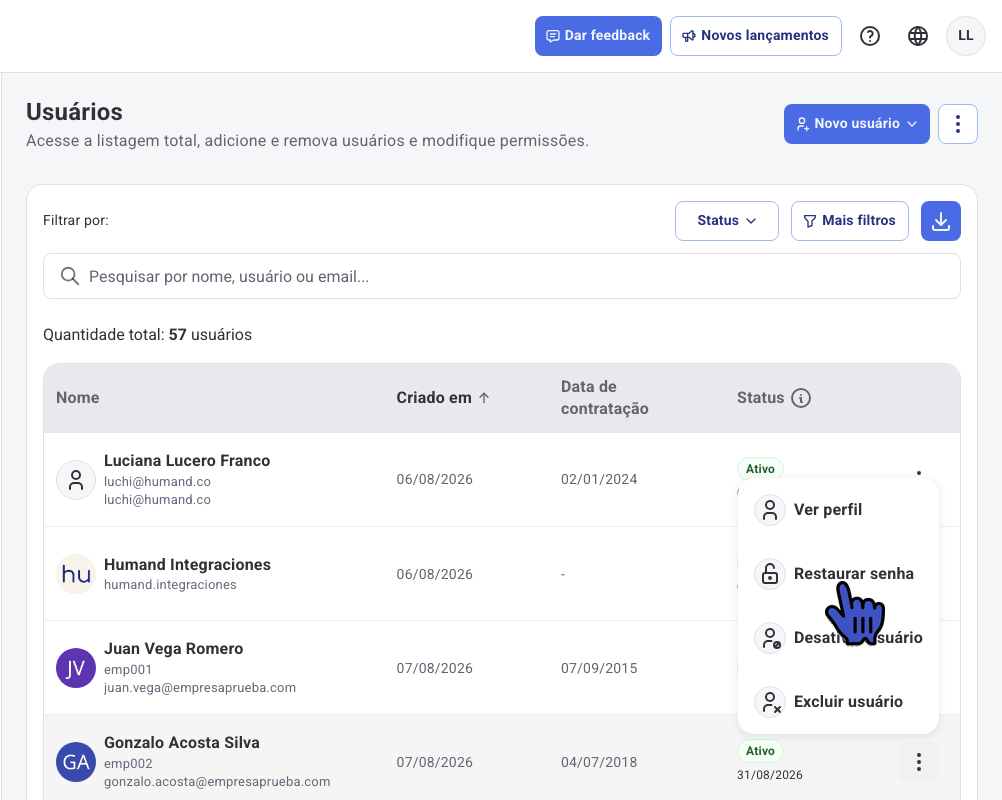Click the name Luciana Lucero Franco
This screenshot has width=1002, height=800.
point(187,461)
